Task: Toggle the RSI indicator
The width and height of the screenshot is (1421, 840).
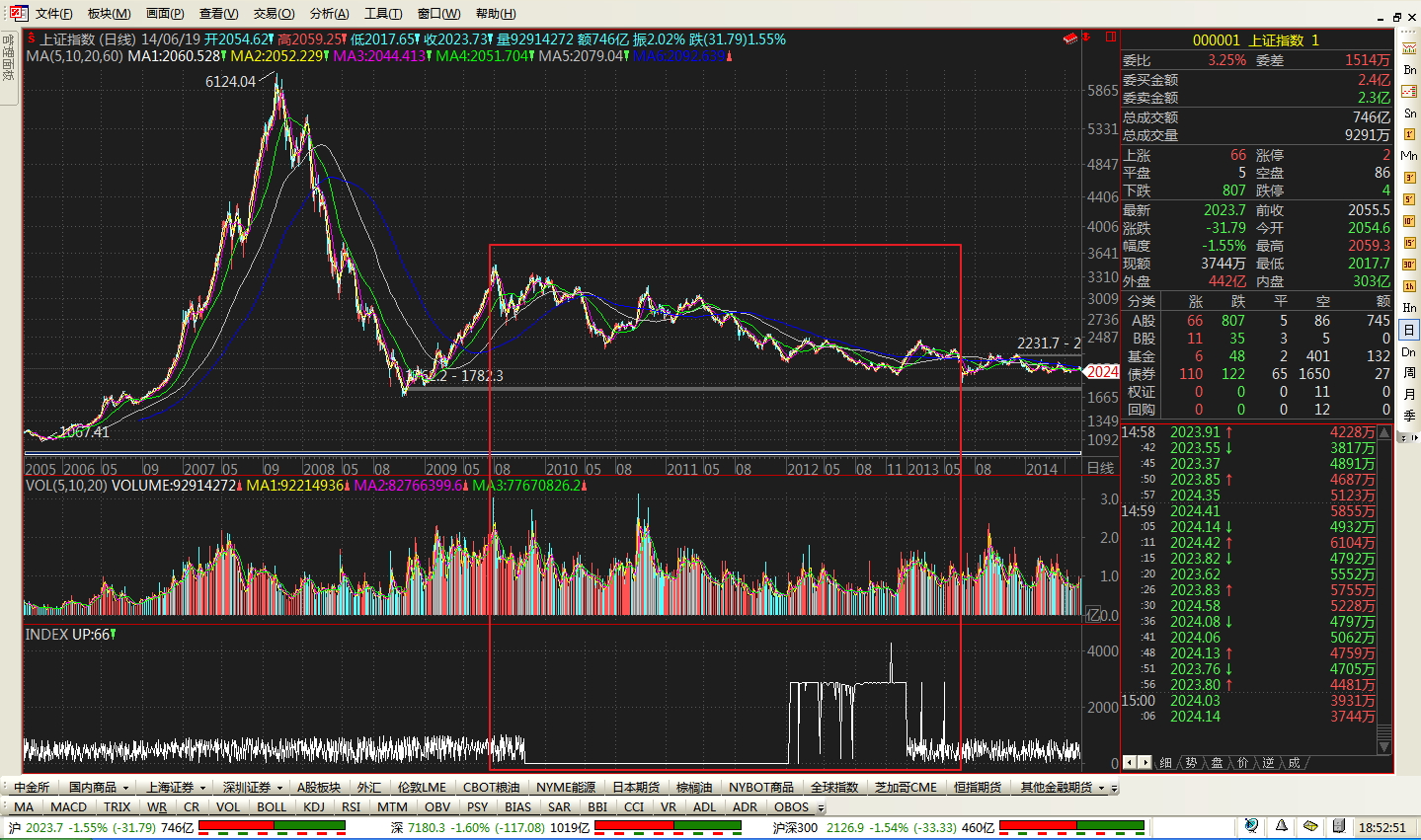Action: click(x=352, y=807)
